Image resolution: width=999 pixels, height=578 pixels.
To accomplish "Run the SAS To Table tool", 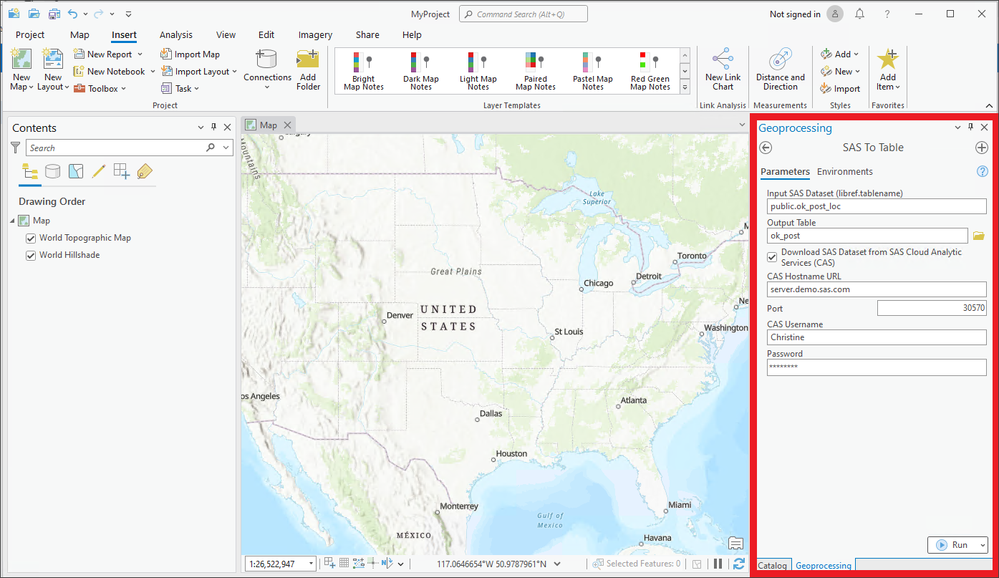I will [953, 545].
